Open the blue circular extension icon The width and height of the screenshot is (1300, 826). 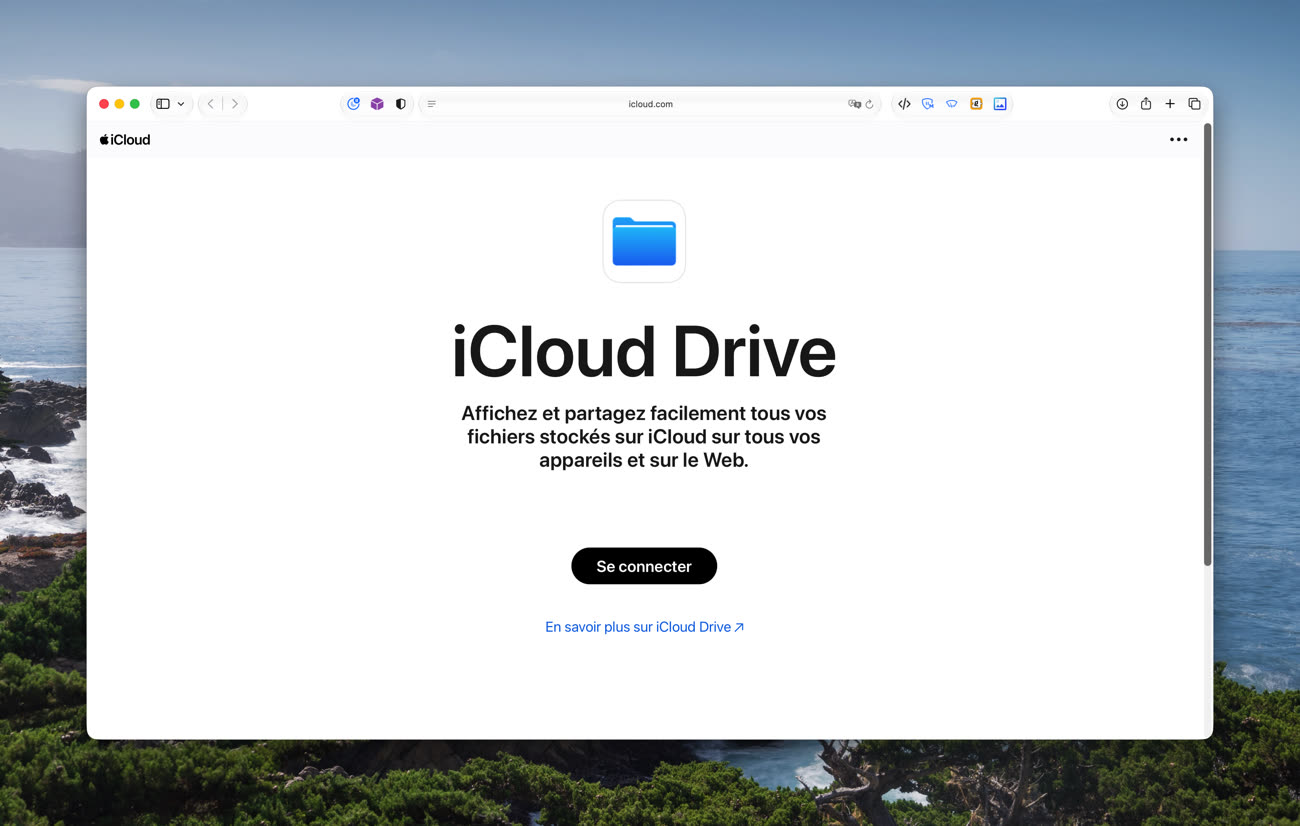pos(353,104)
